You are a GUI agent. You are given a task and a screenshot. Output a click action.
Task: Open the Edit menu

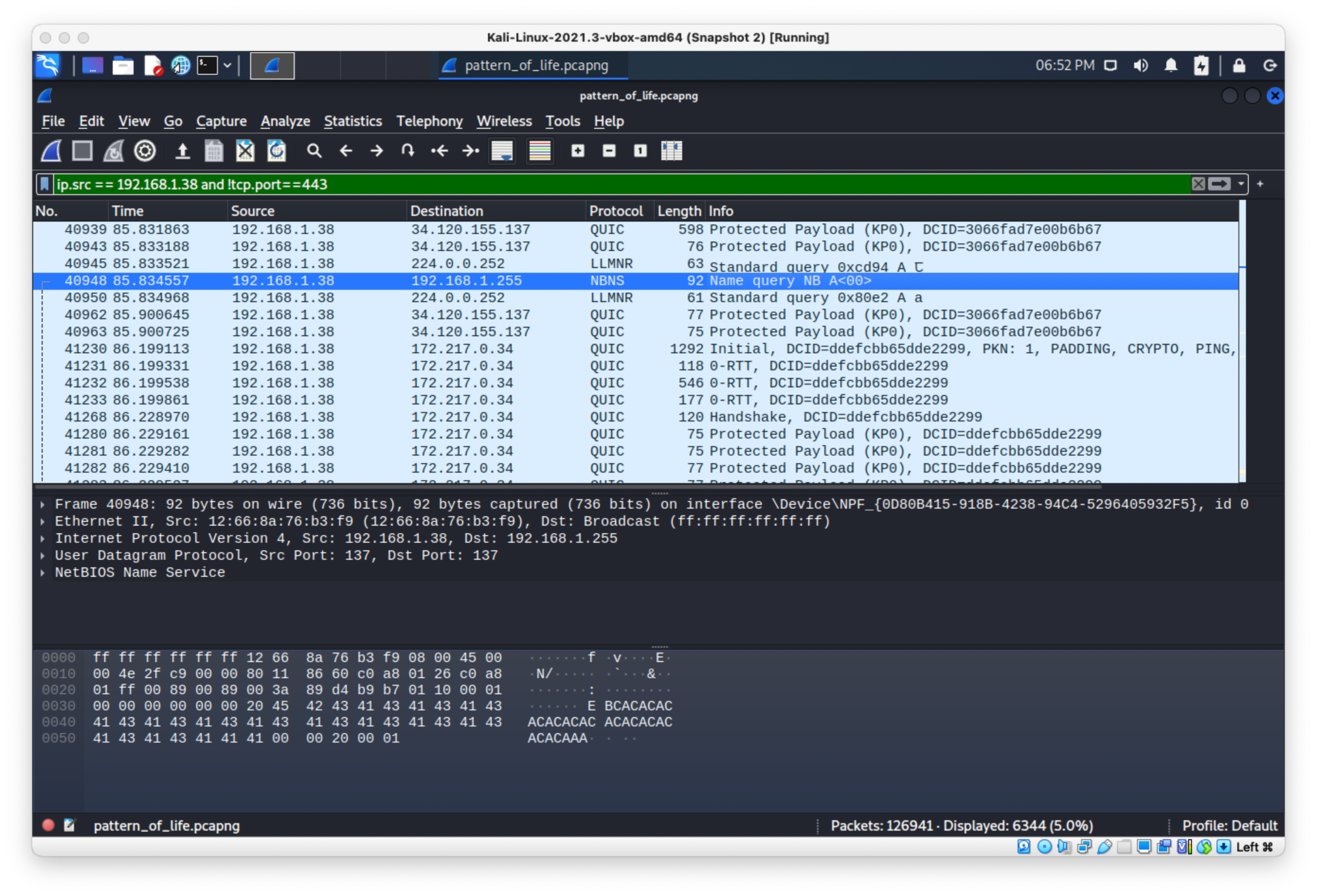pos(91,121)
